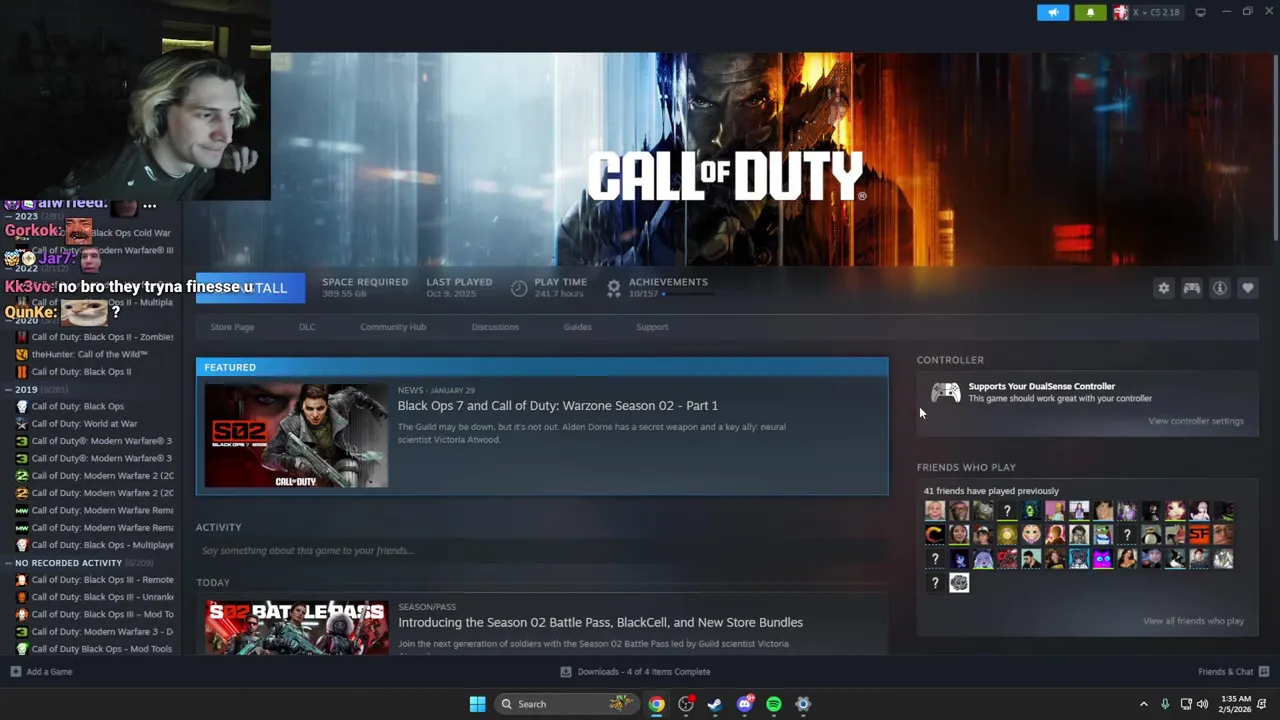Open Season 02 Battle Pass article title

tap(600, 622)
